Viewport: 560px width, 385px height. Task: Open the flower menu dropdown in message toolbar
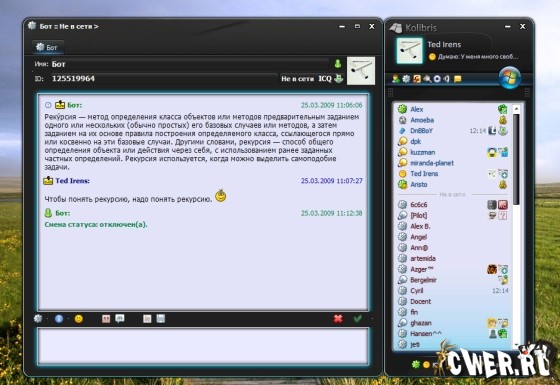[x=38, y=319]
